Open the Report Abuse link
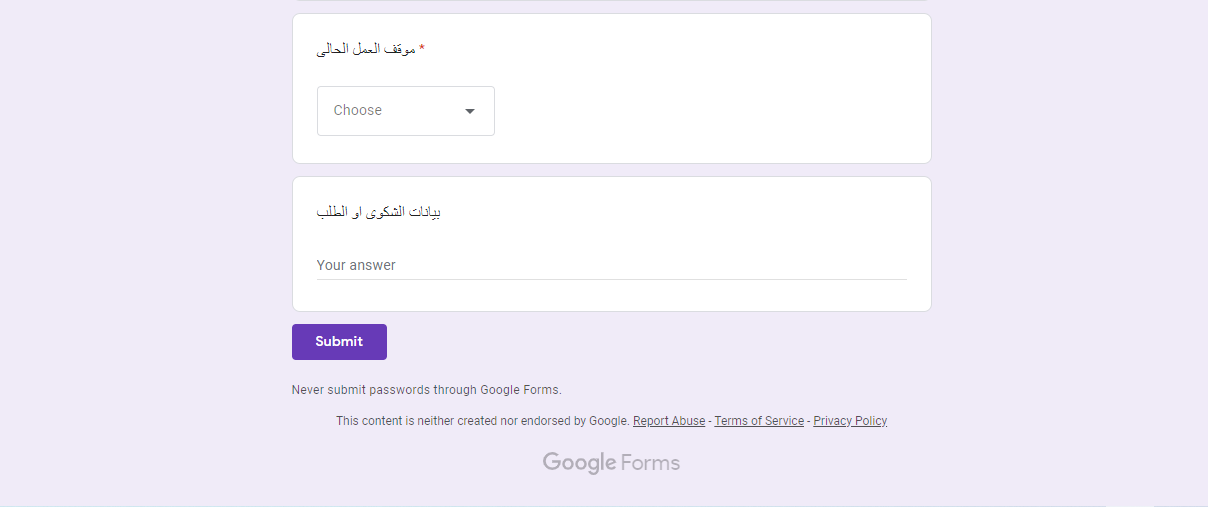The width and height of the screenshot is (1208, 507). click(669, 421)
